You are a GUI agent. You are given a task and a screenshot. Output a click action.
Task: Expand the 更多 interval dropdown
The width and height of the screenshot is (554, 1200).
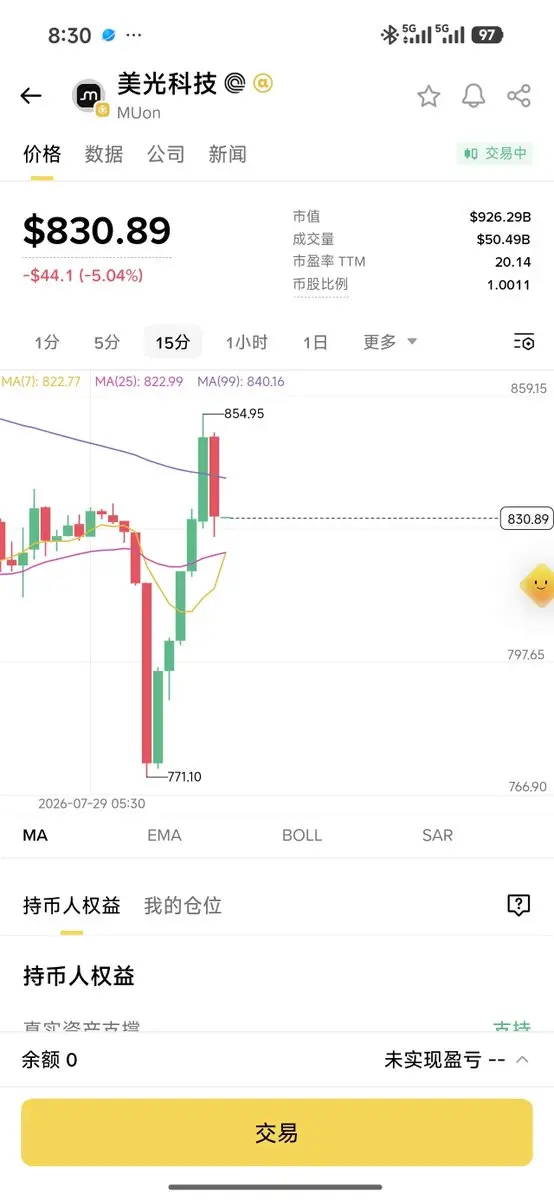(x=390, y=342)
